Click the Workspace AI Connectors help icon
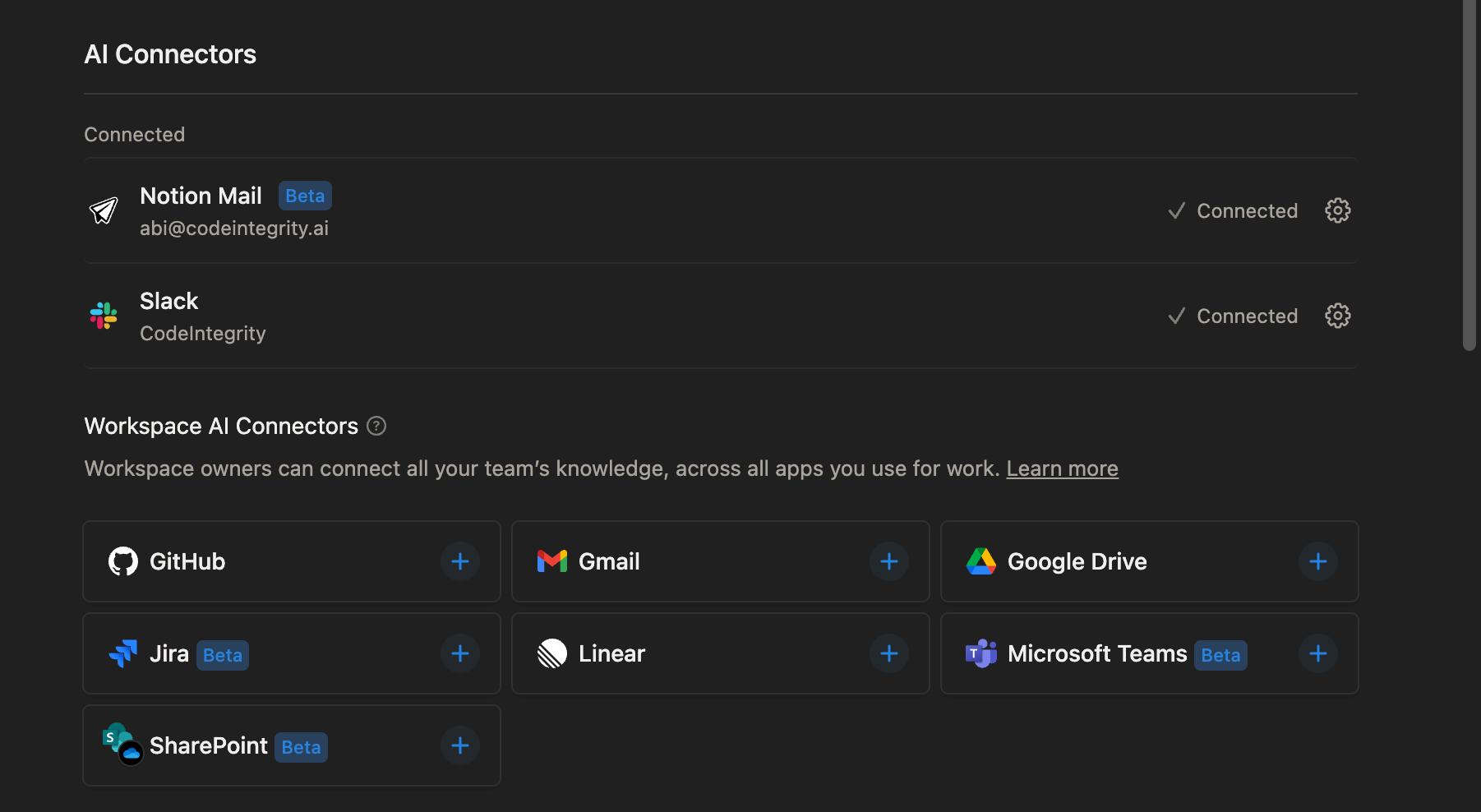This screenshot has width=1481, height=812. click(x=376, y=426)
